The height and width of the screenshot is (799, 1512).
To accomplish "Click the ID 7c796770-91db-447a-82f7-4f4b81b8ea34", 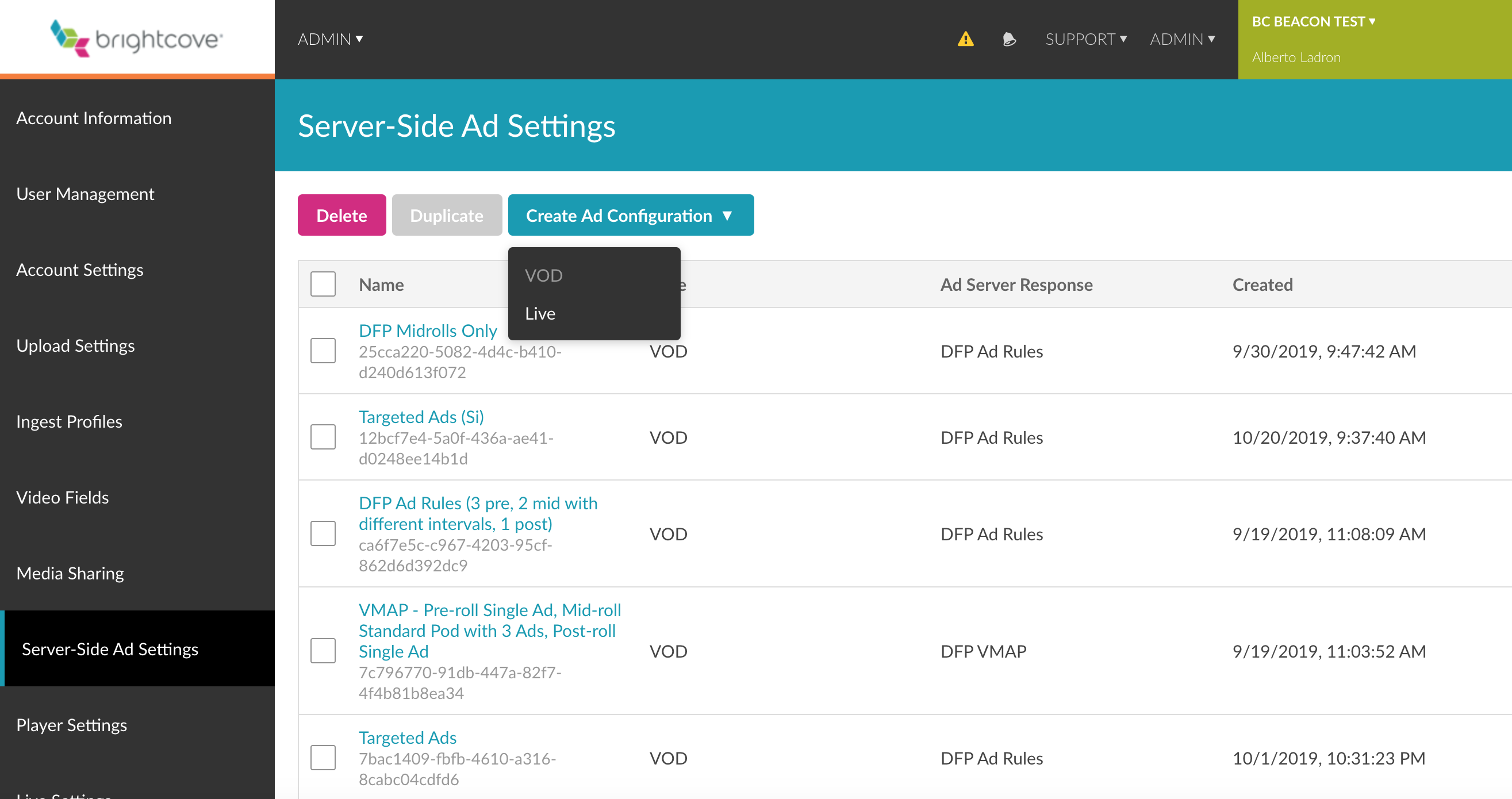I will tap(460, 683).
